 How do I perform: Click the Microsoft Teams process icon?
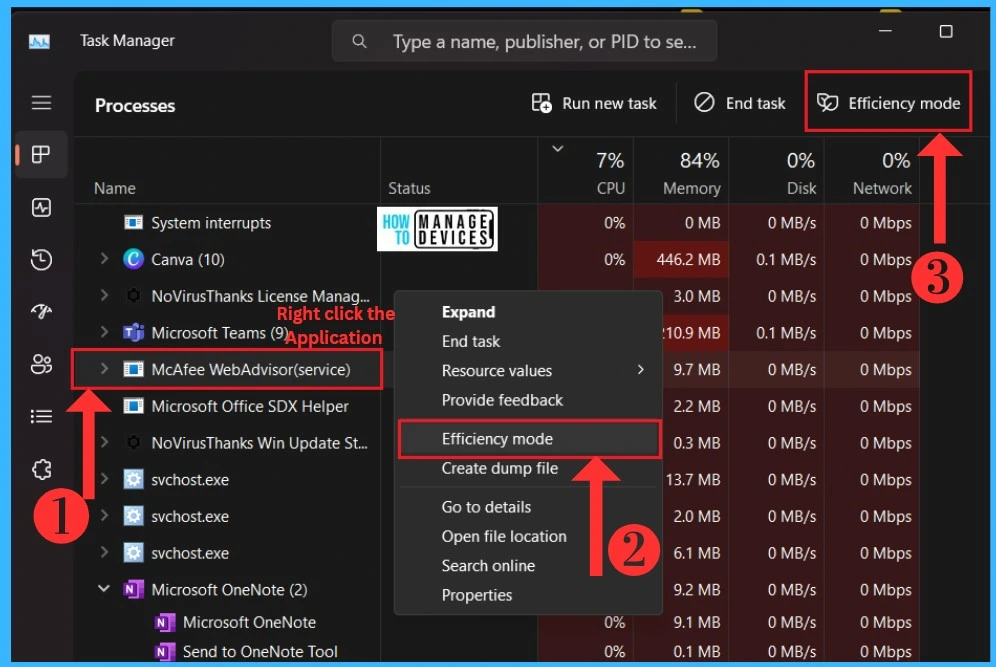point(133,332)
